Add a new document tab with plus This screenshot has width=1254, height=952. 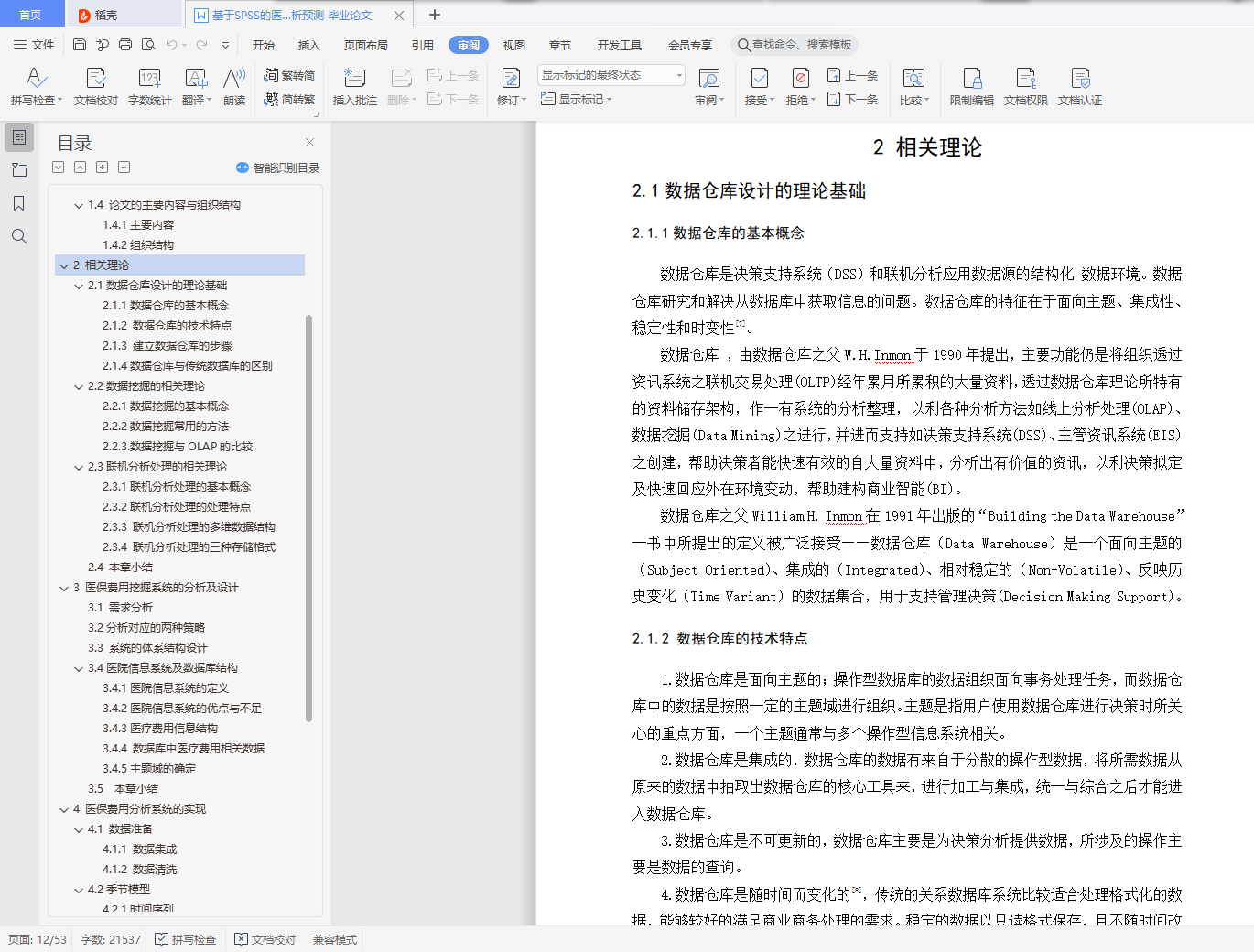coord(435,15)
